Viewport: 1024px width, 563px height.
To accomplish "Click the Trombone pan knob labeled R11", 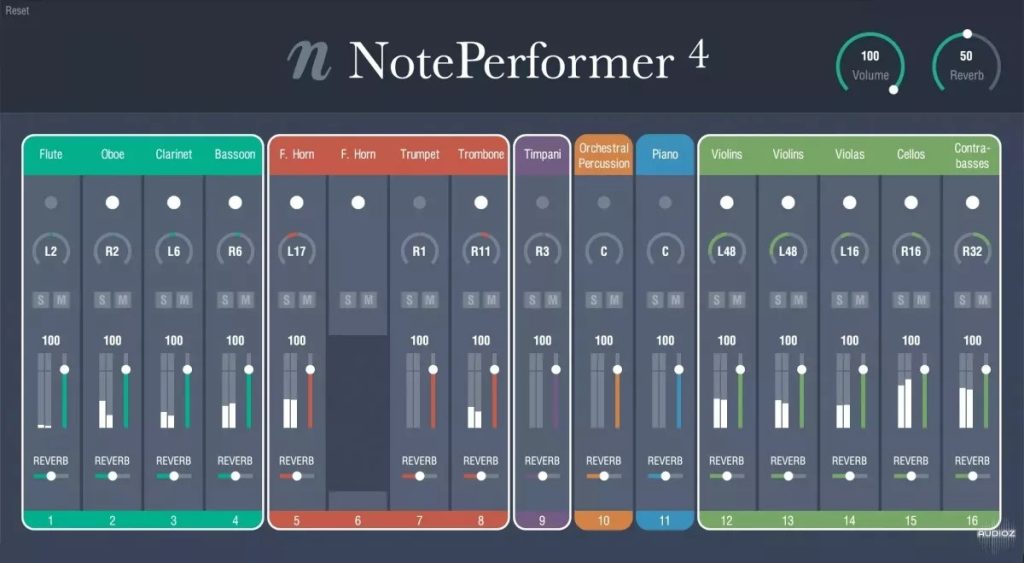I will click(481, 252).
